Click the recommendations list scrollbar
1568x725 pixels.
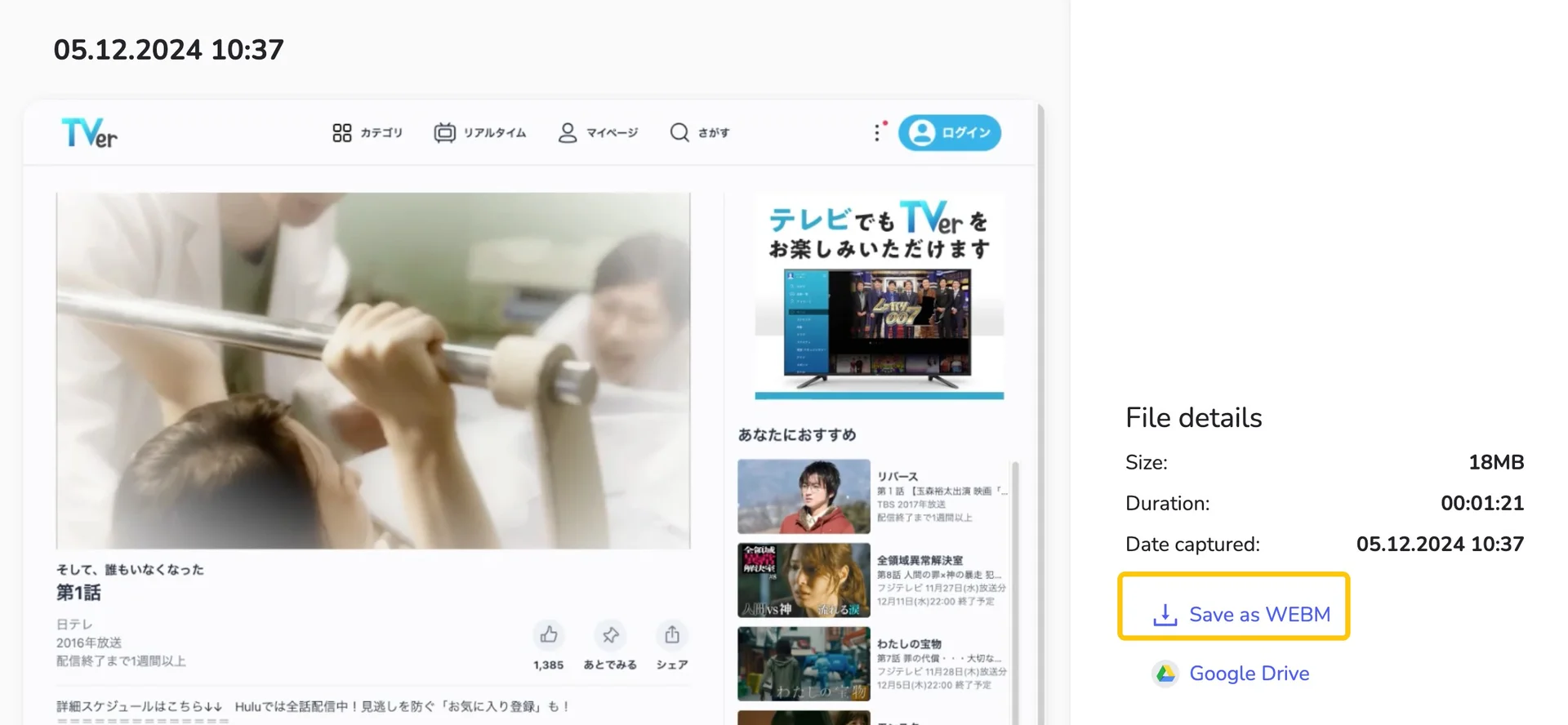pos(1015,592)
